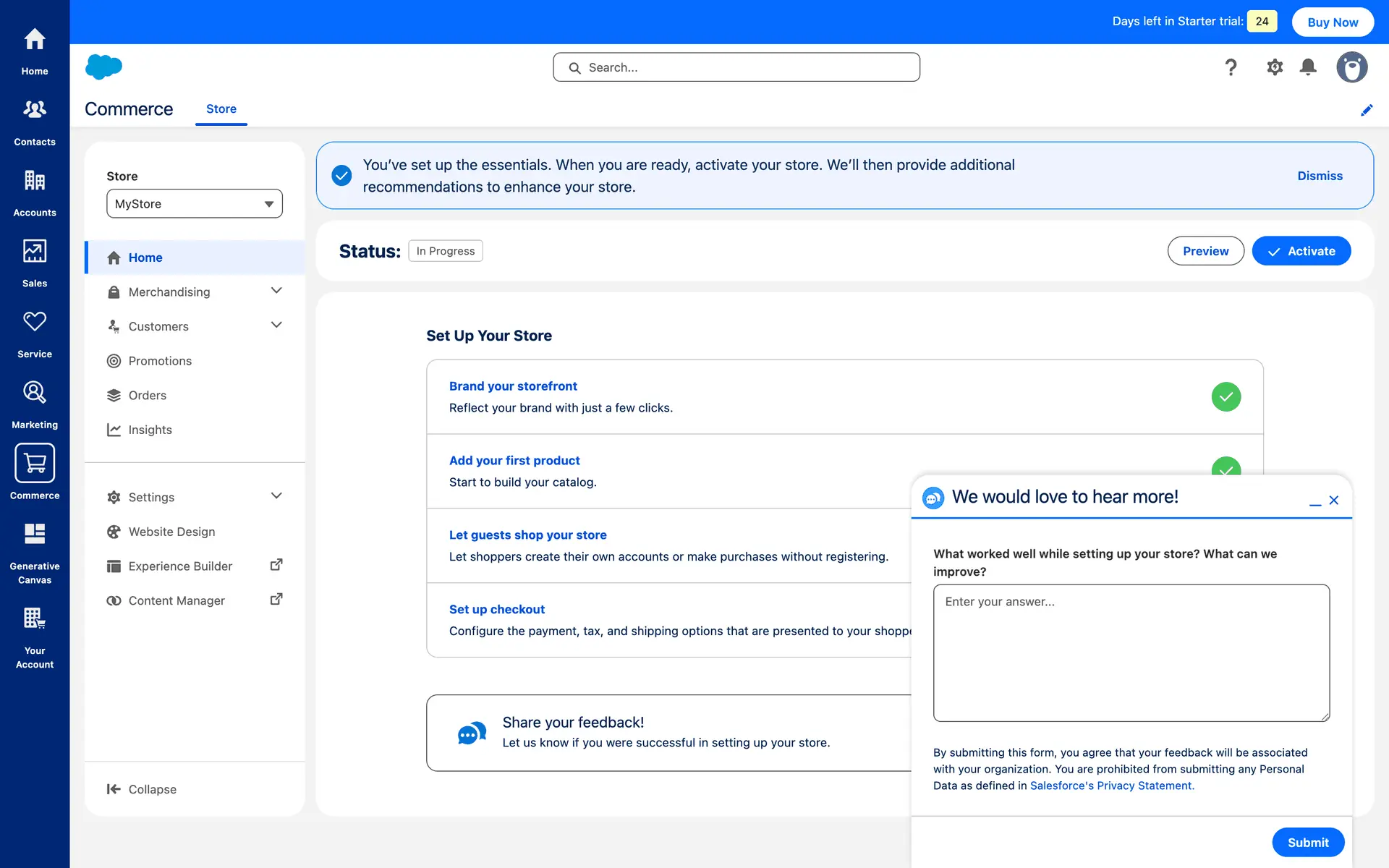Click the Marketing icon in the left rail
Image resolution: width=1389 pixels, height=868 pixels.
pos(35,393)
